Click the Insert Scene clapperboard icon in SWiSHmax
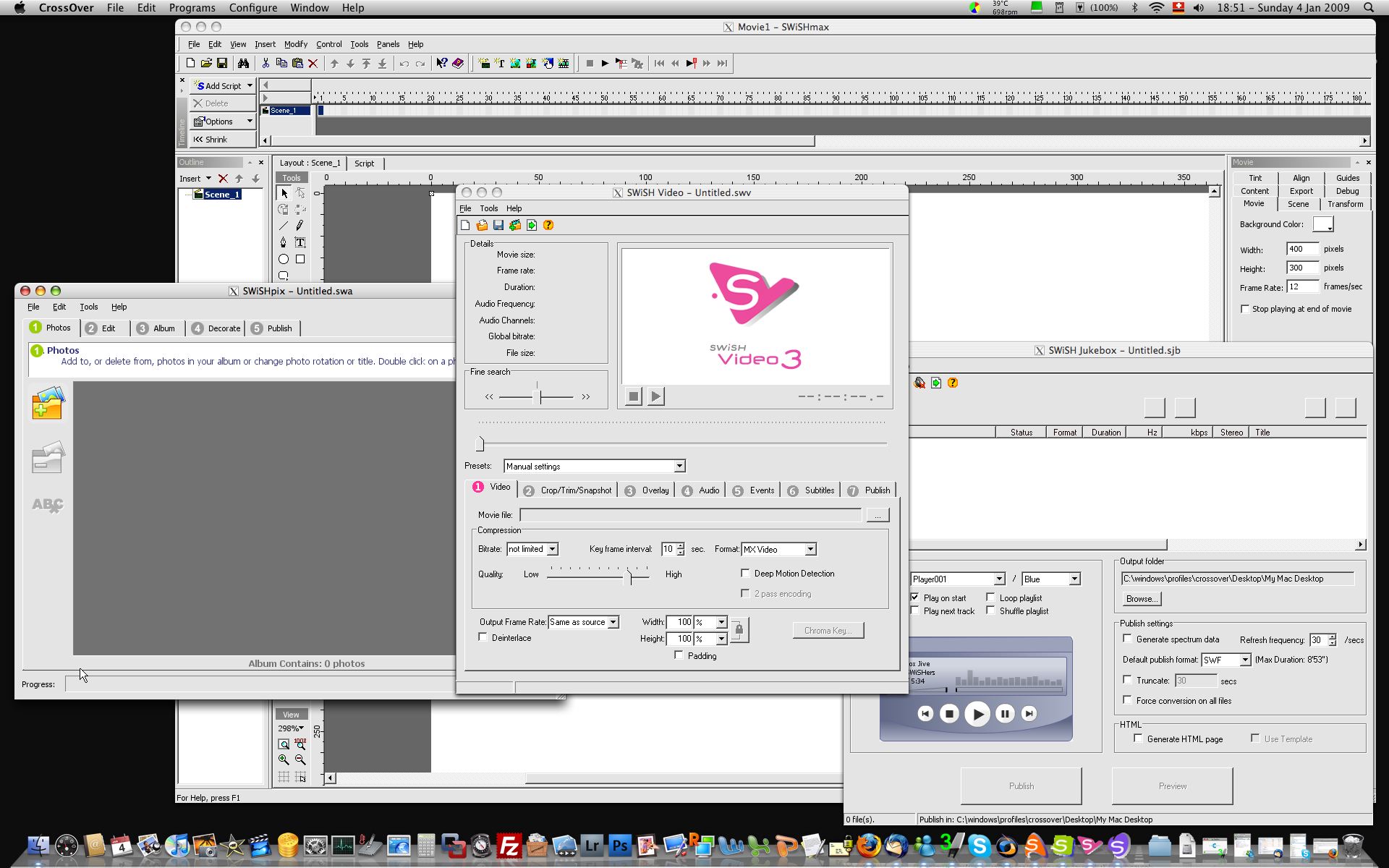 click(484, 64)
